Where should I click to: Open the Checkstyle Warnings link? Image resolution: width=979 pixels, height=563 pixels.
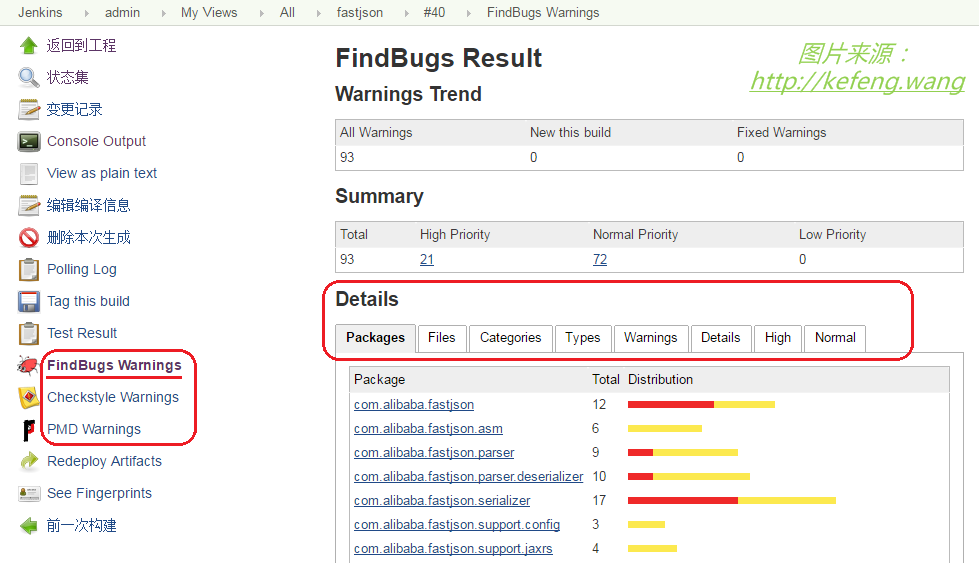coord(112,397)
